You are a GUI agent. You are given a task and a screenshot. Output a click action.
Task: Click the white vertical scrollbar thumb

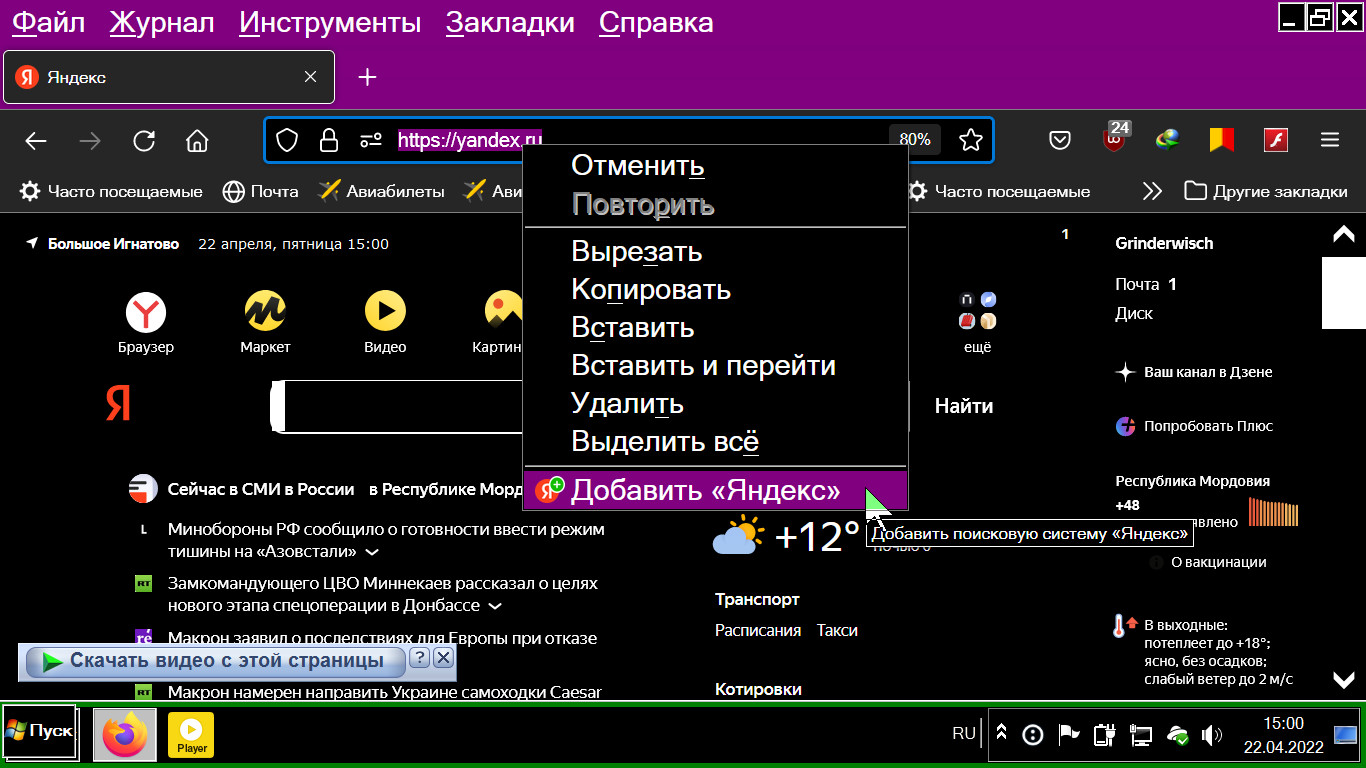point(1343,293)
